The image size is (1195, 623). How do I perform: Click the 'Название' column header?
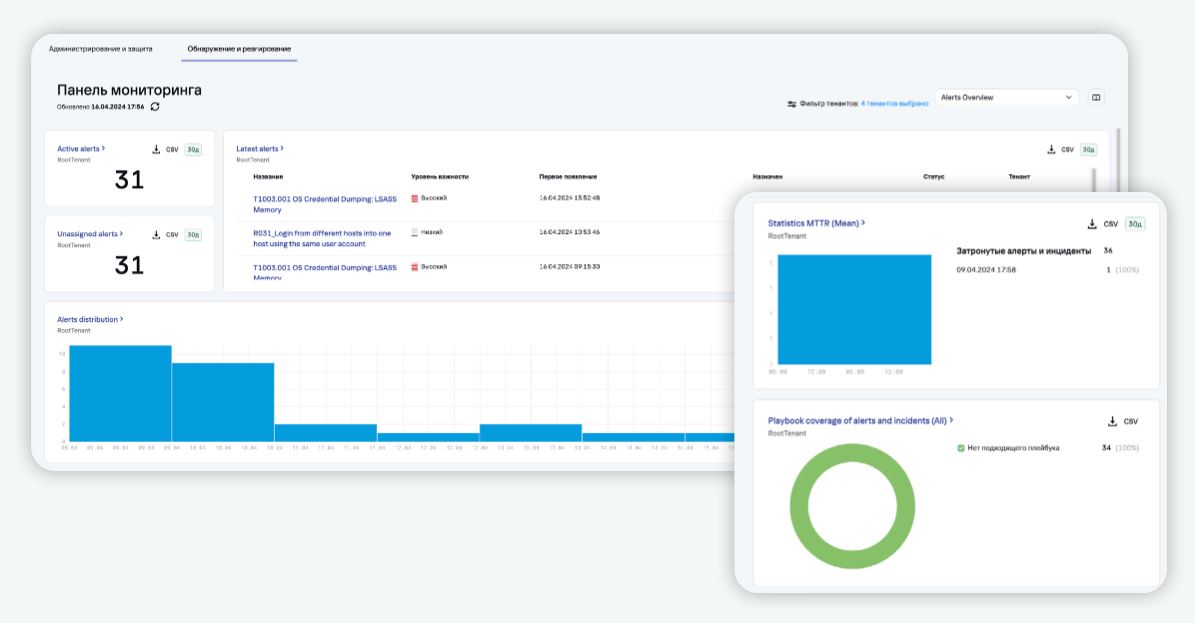point(268,177)
